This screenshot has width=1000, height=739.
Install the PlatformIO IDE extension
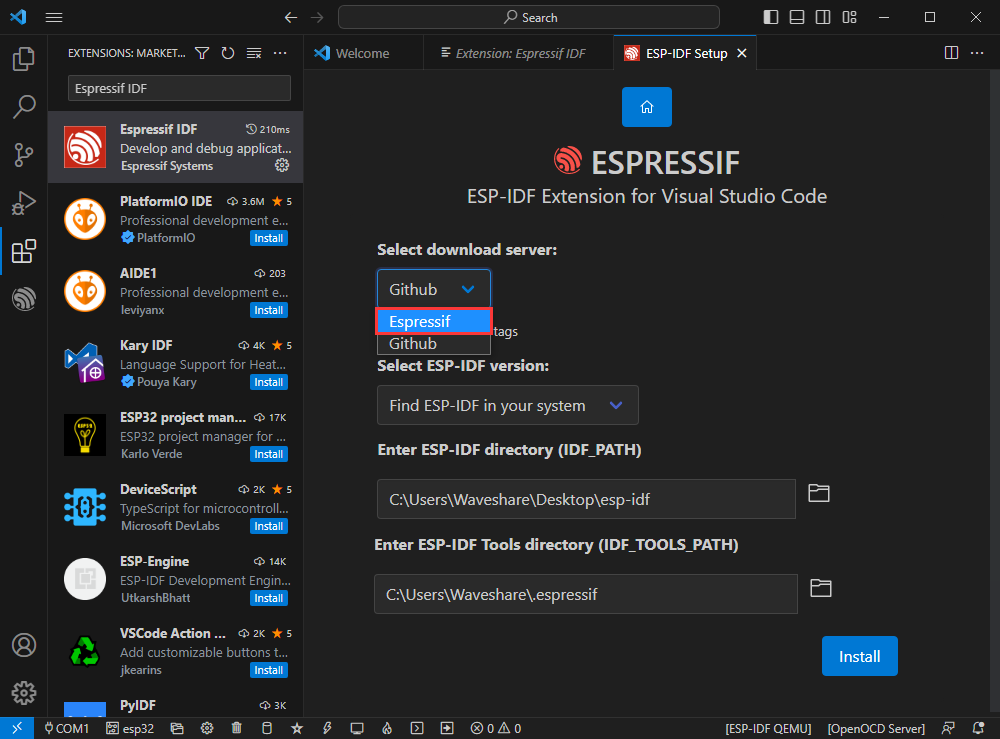268,238
